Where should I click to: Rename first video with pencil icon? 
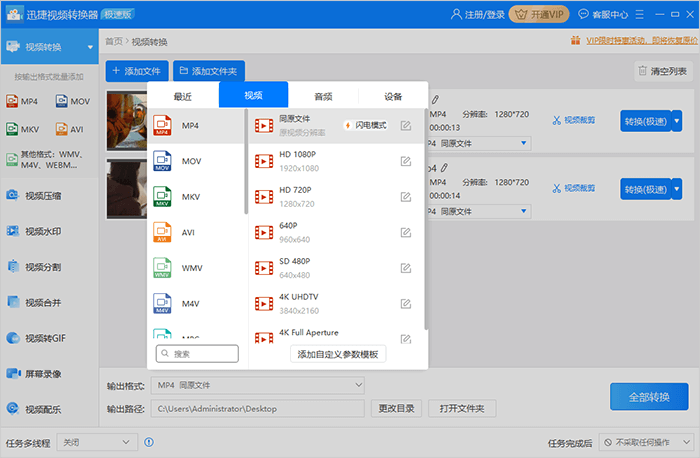435,99
